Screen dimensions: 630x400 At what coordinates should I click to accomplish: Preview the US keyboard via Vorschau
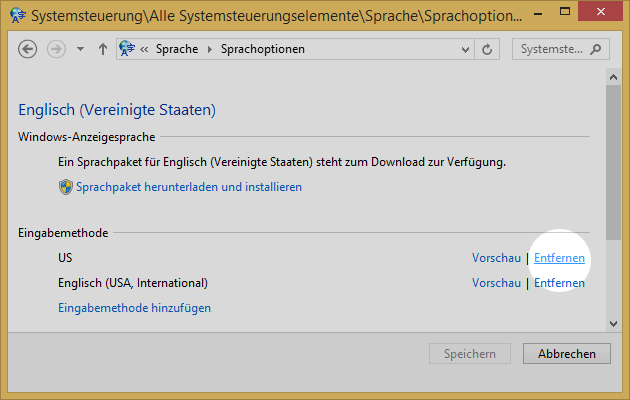point(496,258)
